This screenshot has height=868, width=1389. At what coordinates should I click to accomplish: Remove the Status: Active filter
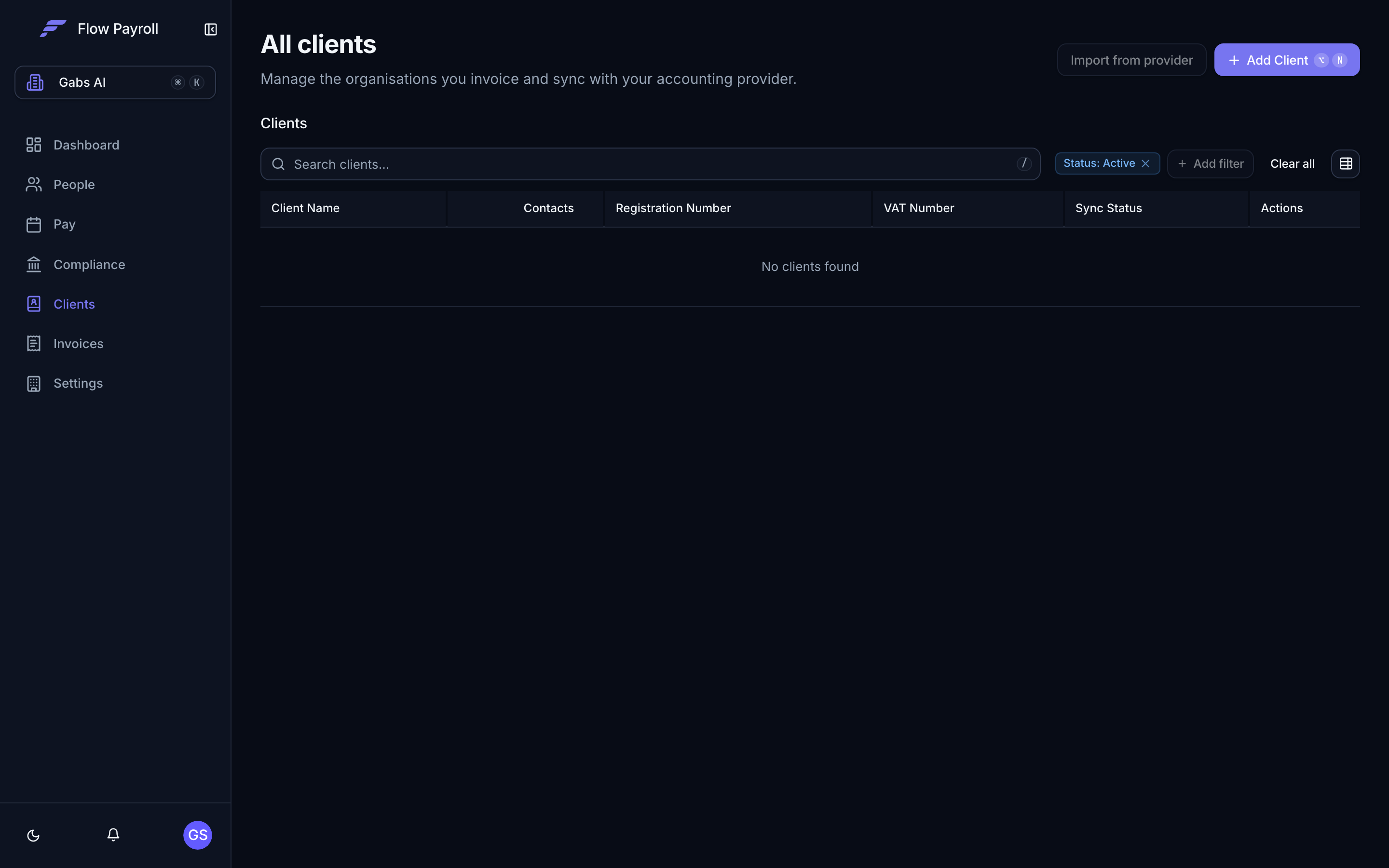(1145, 163)
